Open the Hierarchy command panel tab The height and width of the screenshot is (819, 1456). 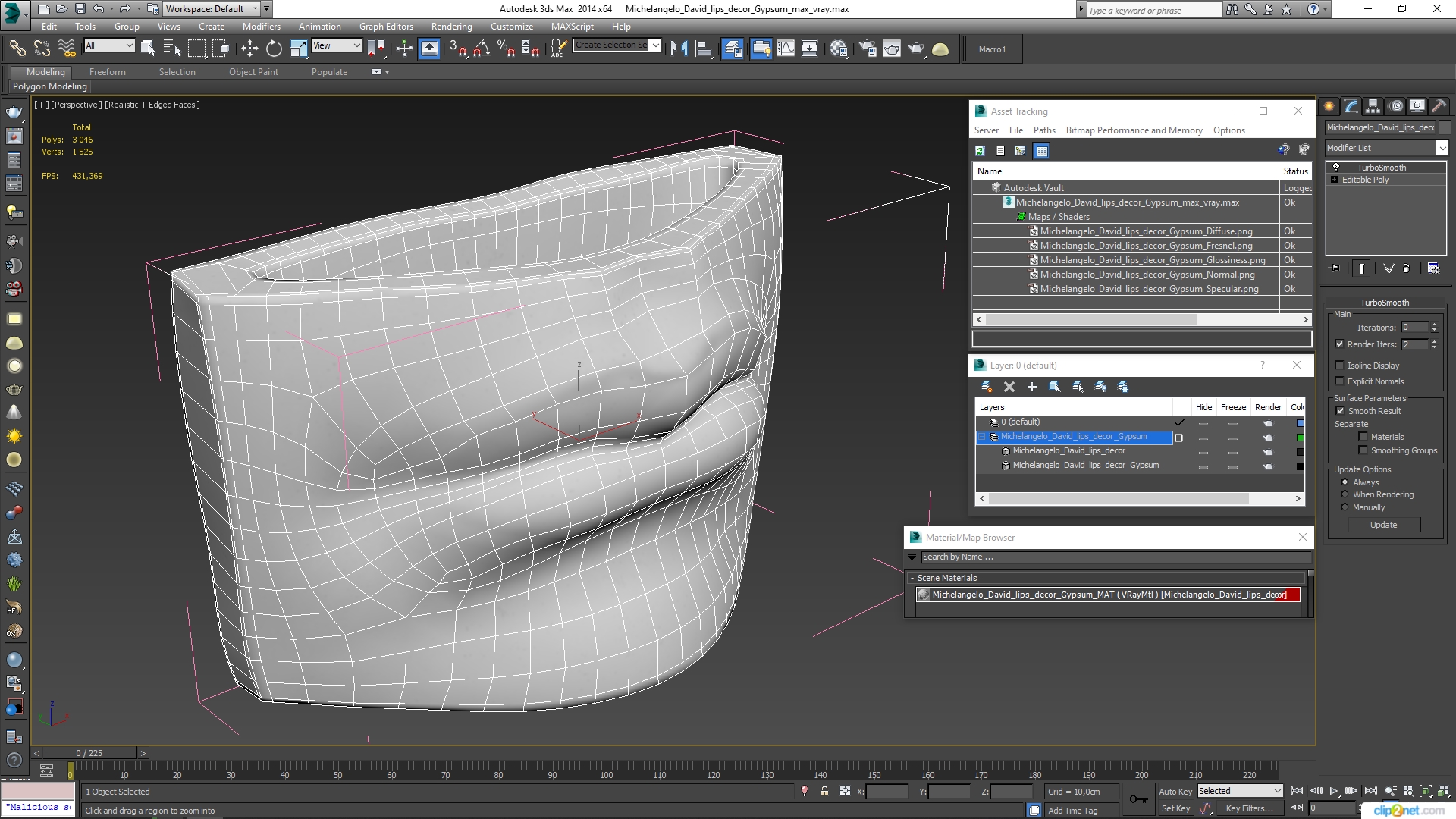click(x=1373, y=106)
